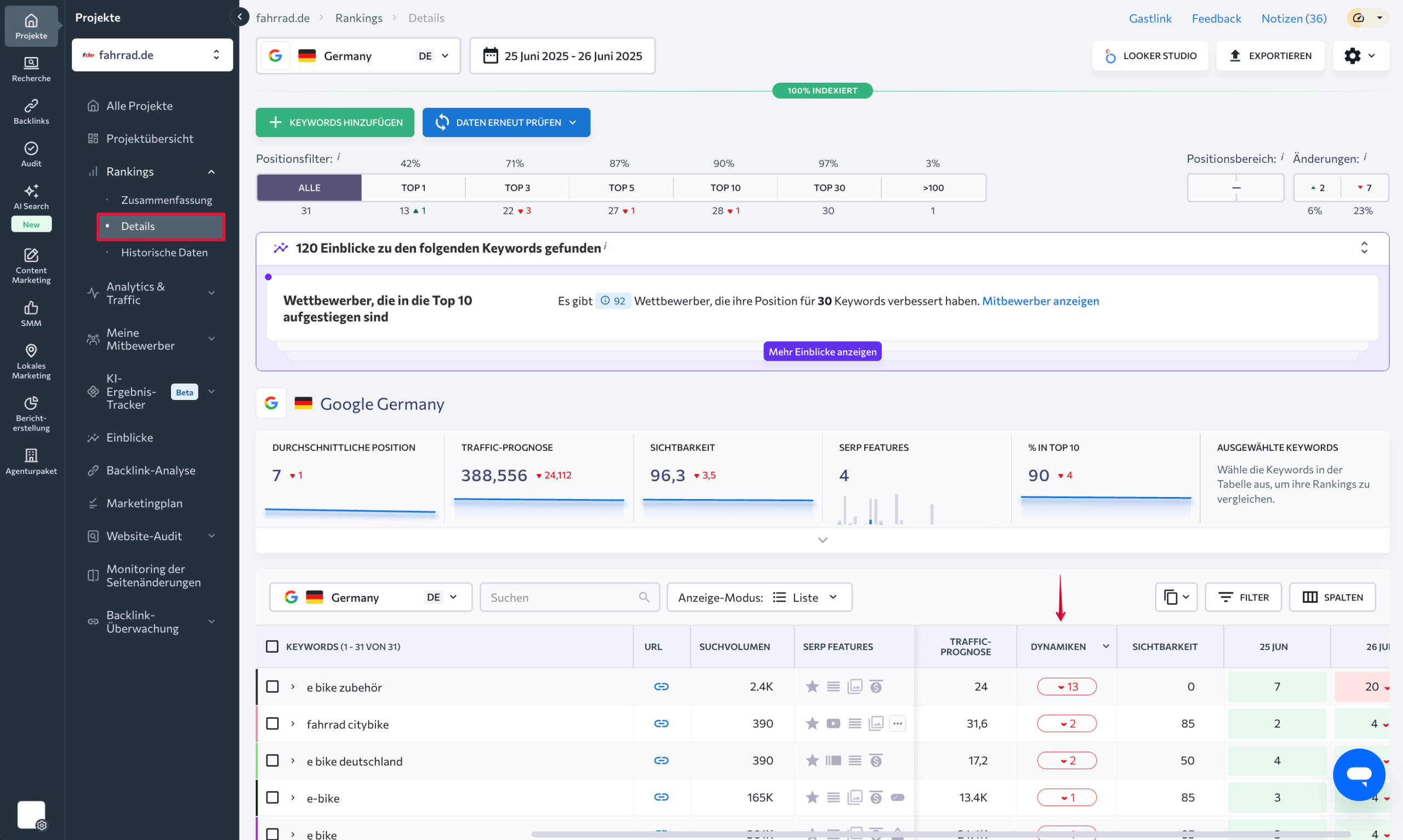Image resolution: width=1403 pixels, height=840 pixels.
Task: Open the date range 25 Juni - 26 Juni 2025
Action: pyautogui.click(x=562, y=55)
